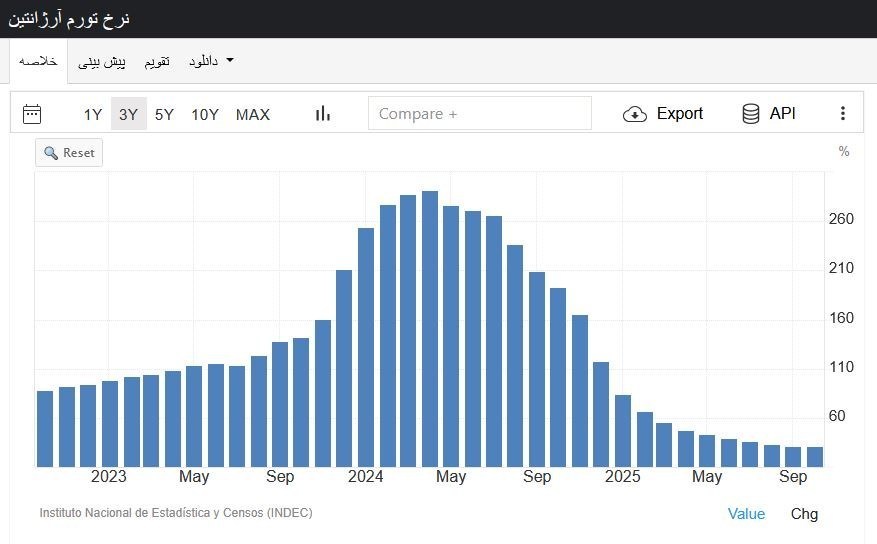Click the API database icon
877x544 pixels.
pos(751,114)
